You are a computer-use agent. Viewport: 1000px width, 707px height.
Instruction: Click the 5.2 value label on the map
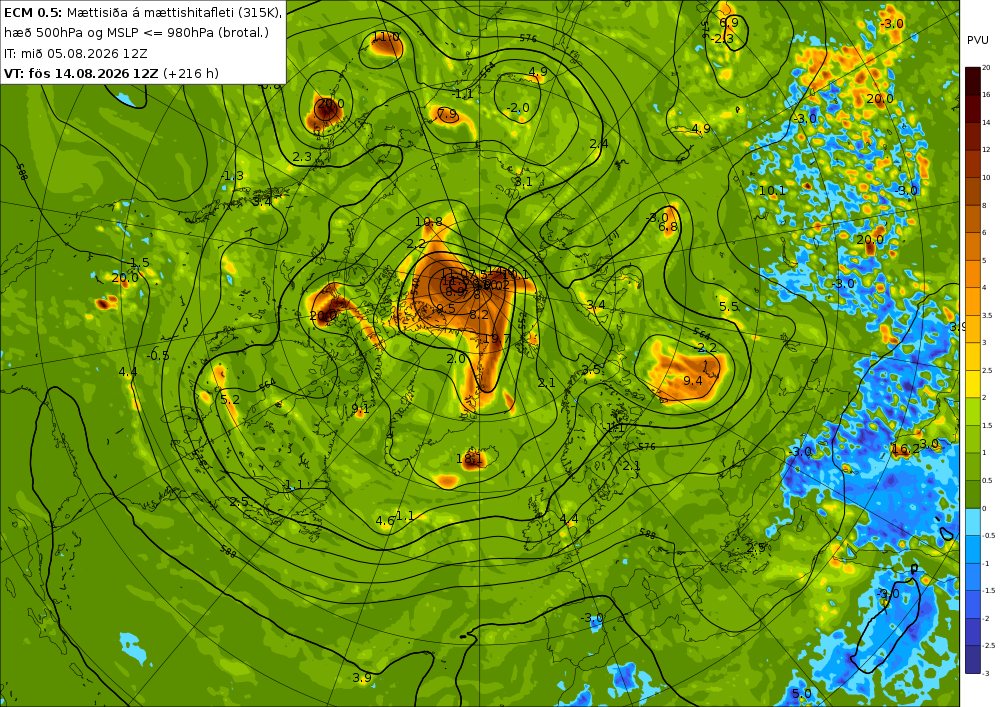[x=230, y=400]
